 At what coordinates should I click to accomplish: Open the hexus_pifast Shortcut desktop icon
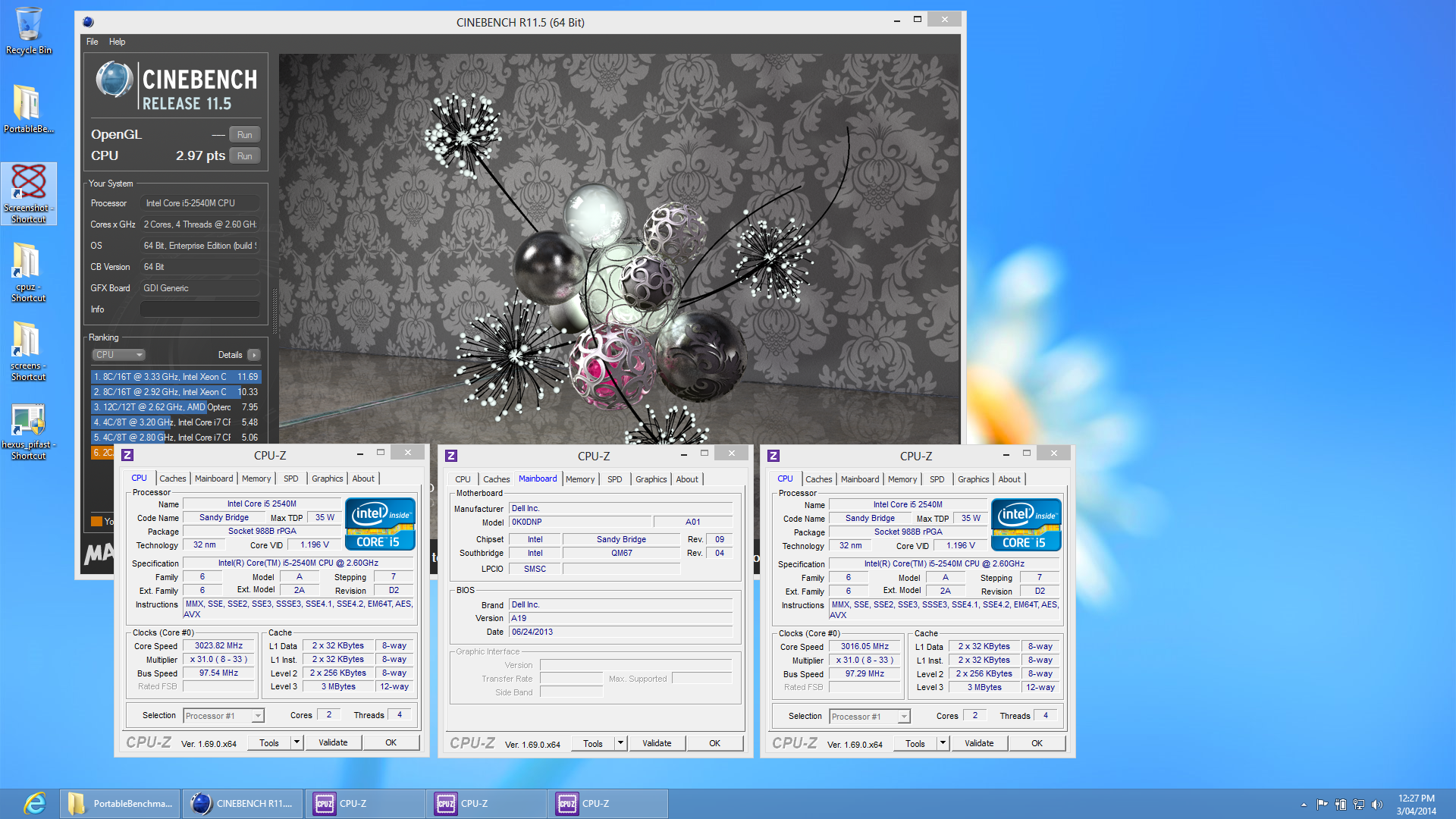[x=29, y=431]
